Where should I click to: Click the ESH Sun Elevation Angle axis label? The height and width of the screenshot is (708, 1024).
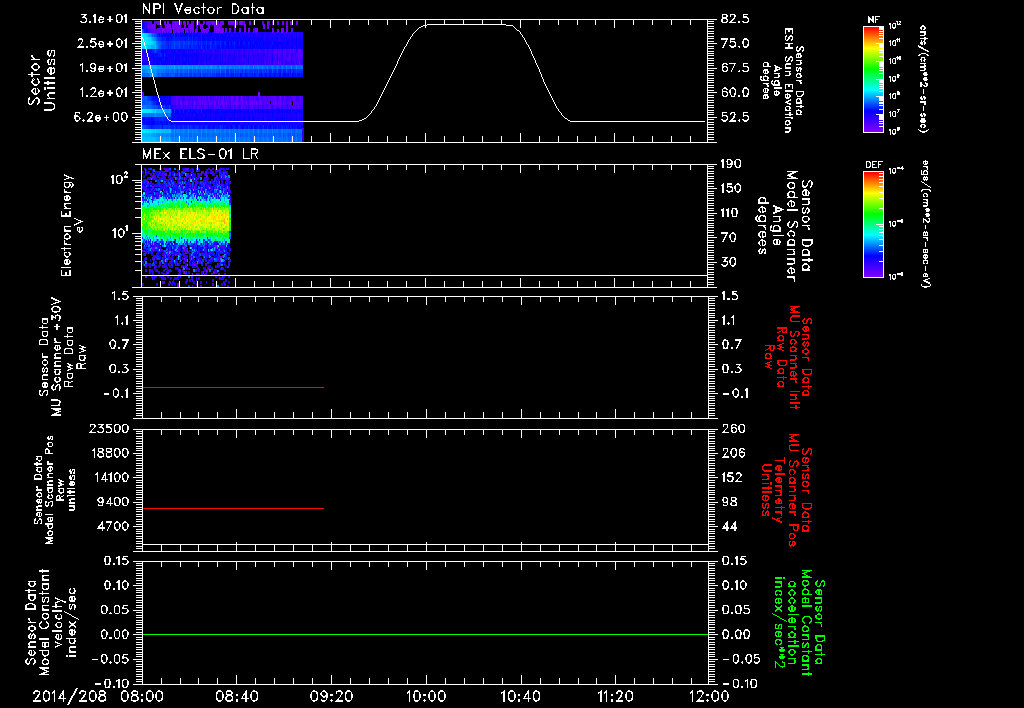pos(782,80)
